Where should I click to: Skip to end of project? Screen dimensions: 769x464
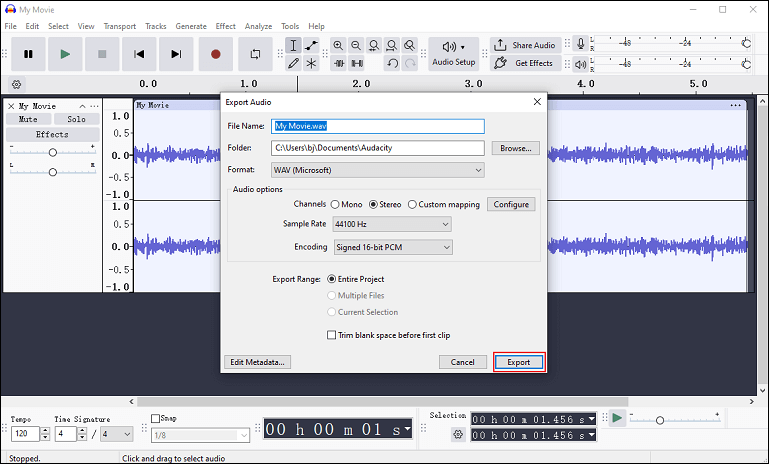[x=176, y=54]
